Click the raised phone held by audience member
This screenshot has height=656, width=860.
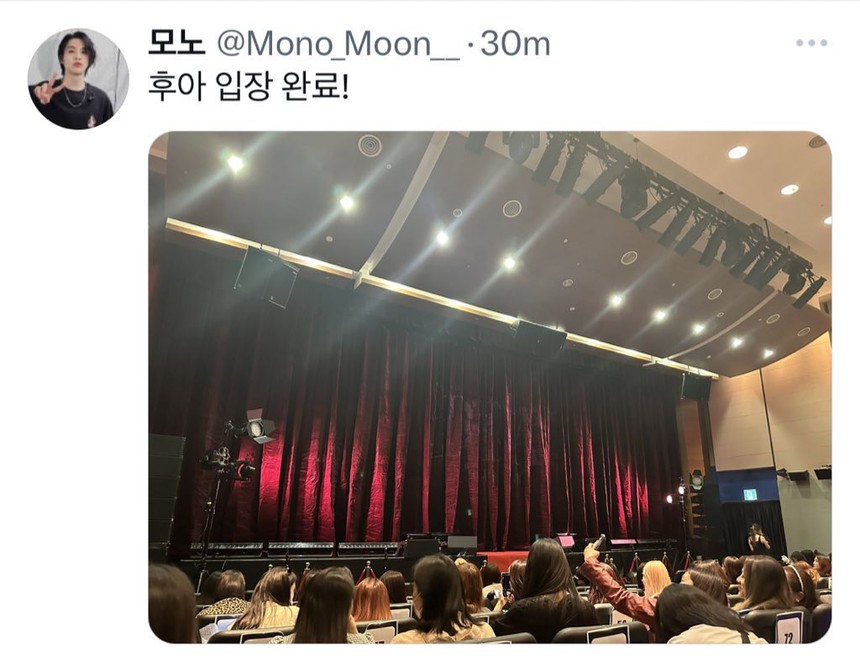(x=599, y=541)
